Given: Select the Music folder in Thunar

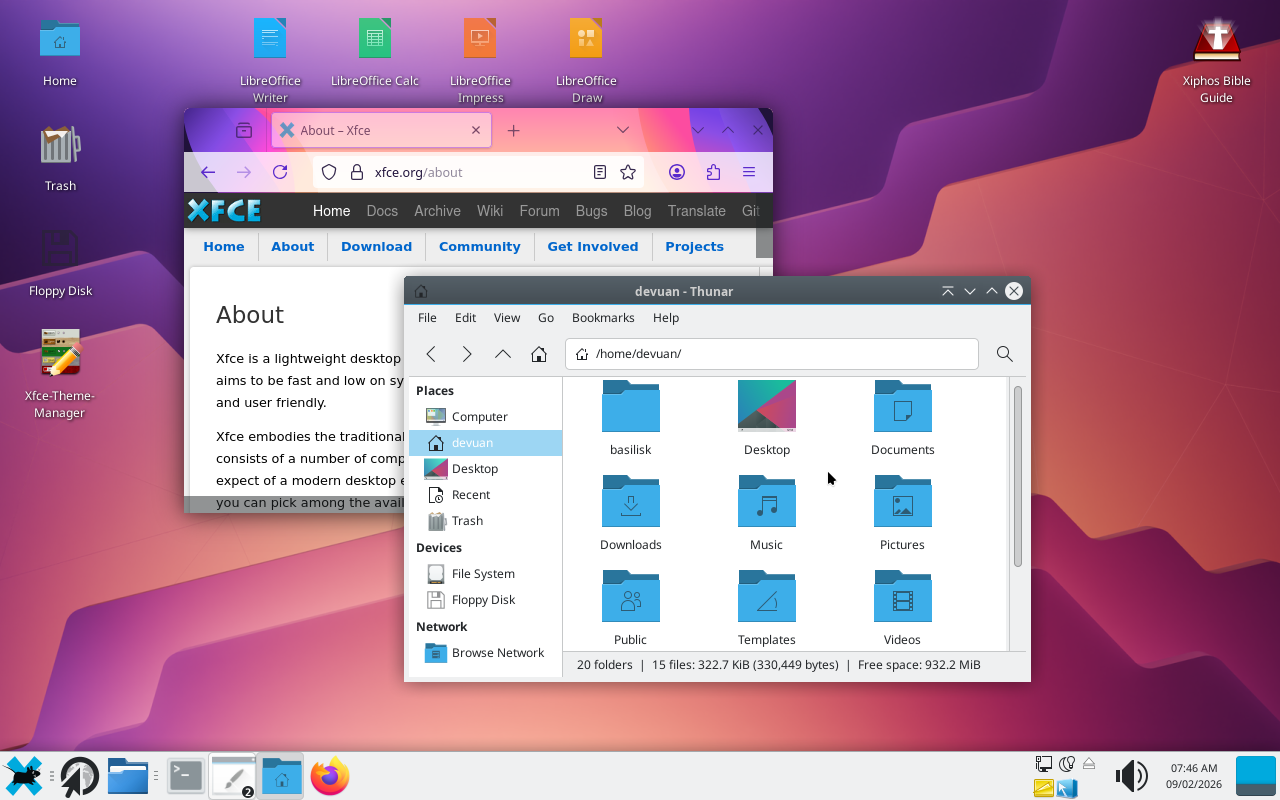Looking at the screenshot, I should click(767, 513).
